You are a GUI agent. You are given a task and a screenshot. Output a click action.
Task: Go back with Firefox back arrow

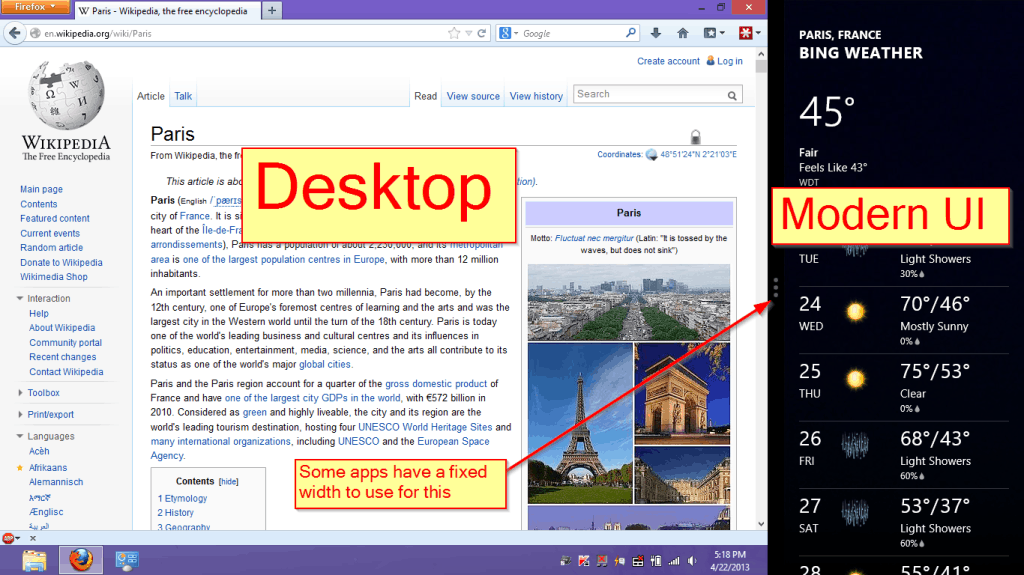click(x=14, y=33)
